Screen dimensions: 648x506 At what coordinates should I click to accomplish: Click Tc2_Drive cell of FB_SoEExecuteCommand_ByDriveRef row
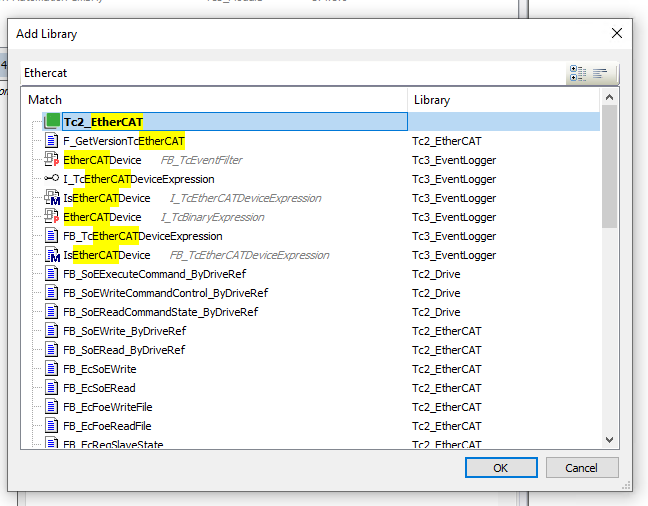(x=436, y=274)
